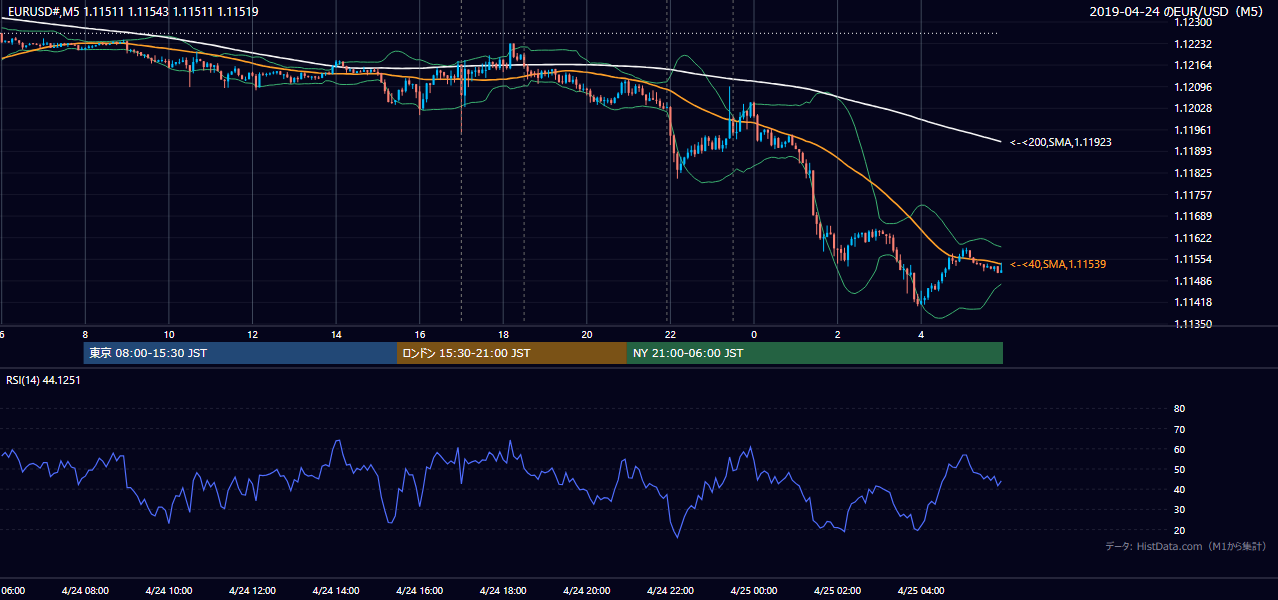
Task: Click price level 1.12232 on price axis
Action: [1193, 44]
